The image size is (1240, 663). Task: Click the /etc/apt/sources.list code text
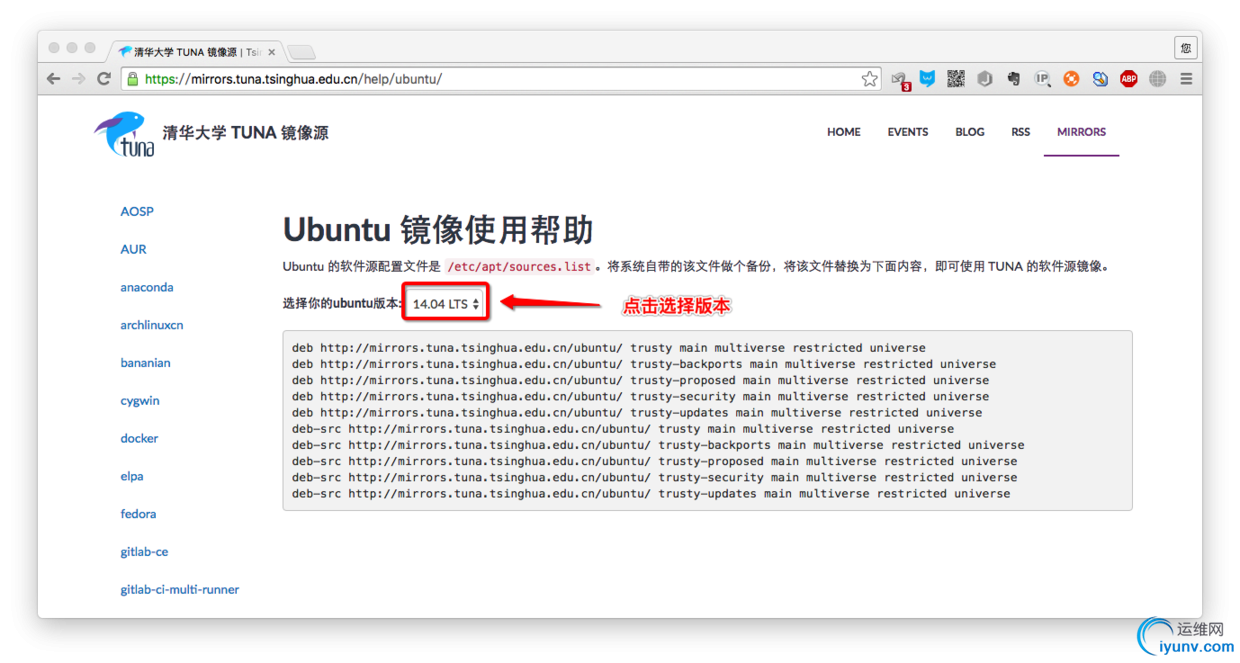(519, 267)
